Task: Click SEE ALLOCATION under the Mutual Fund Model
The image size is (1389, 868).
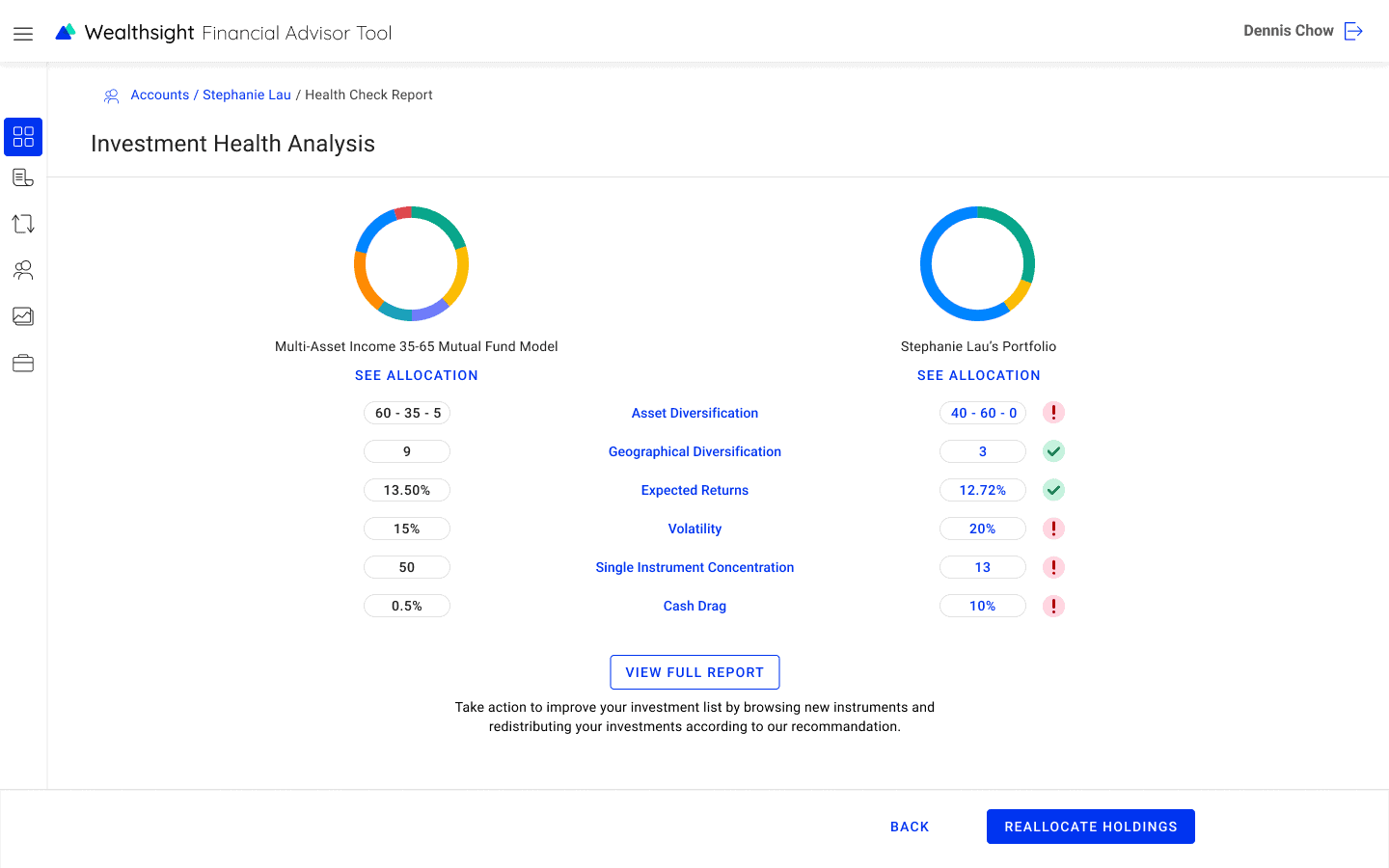Action: 416,375
